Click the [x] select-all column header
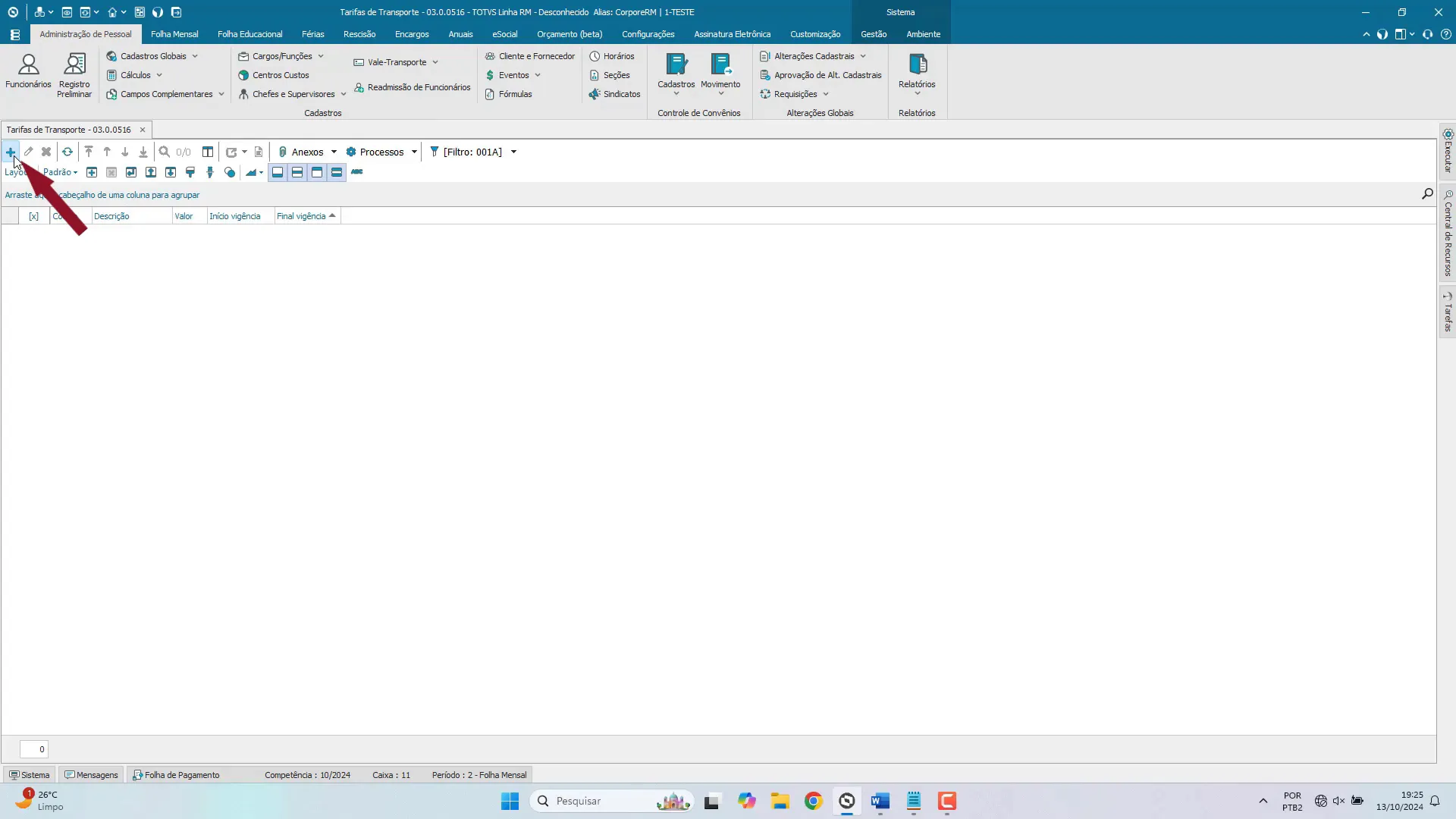The width and height of the screenshot is (1456, 819). [34, 216]
